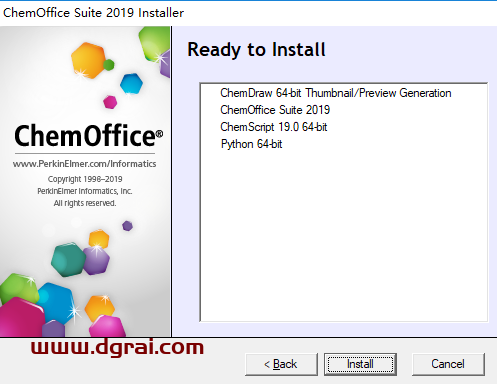Image resolution: width=497 pixels, height=384 pixels.
Task: Go back using the < Back button
Action: tap(281, 364)
